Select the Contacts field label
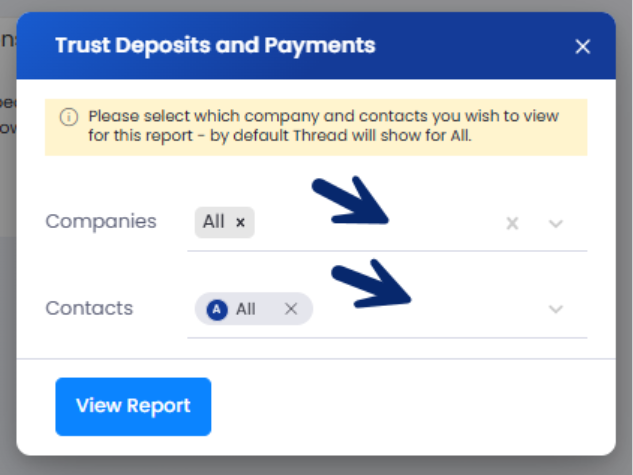This screenshot has width=633, height=475. tap(89, 308)
